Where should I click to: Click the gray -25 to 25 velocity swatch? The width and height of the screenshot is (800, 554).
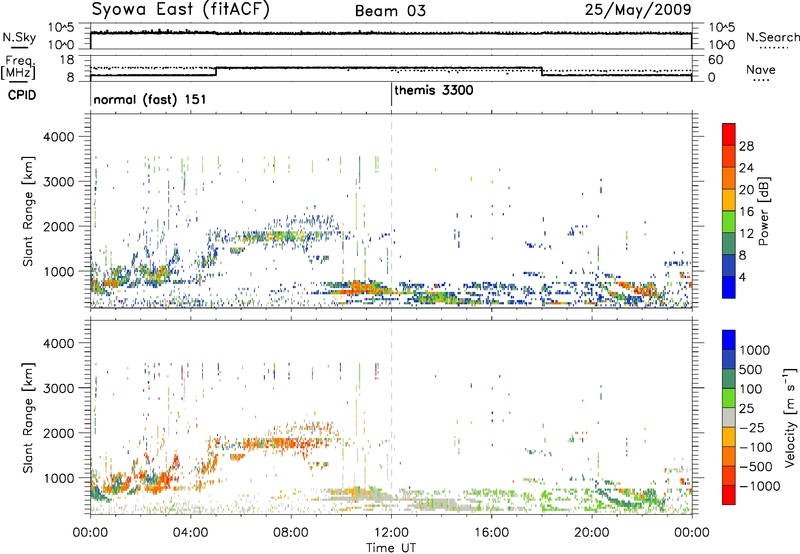pyautogui.click(x=729, y=417)
